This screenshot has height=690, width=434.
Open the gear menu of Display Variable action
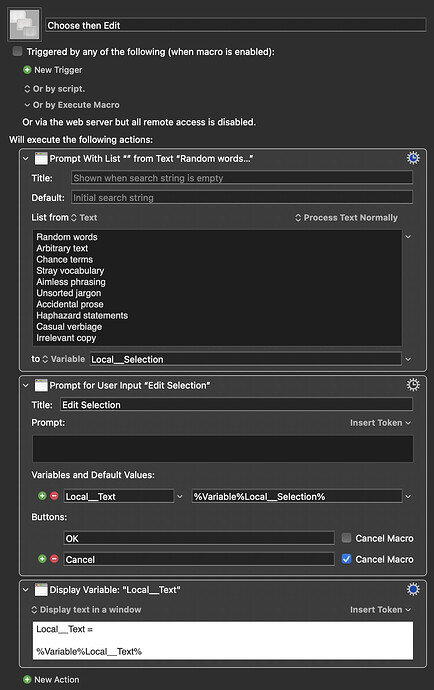click(413, 589)
